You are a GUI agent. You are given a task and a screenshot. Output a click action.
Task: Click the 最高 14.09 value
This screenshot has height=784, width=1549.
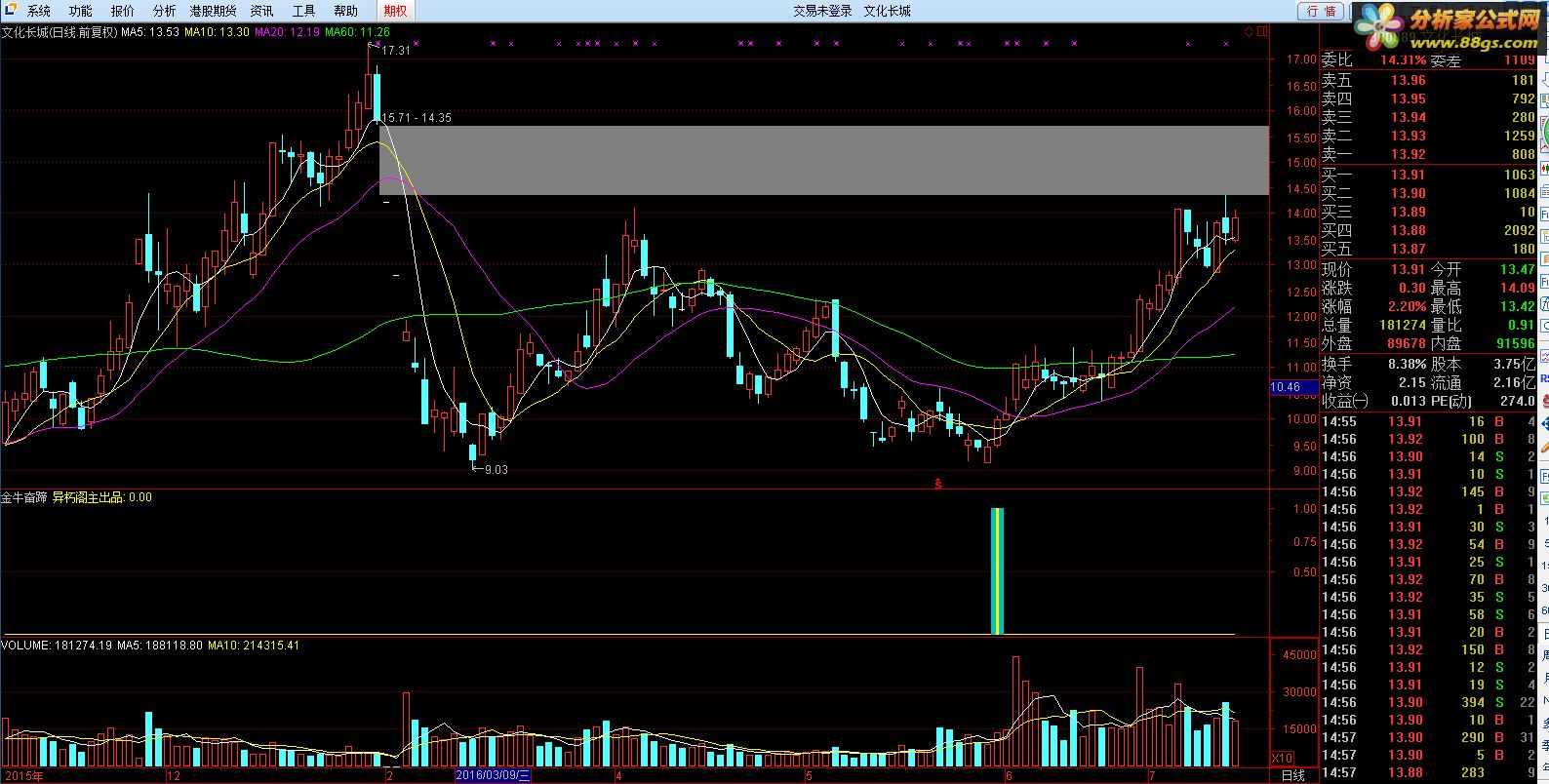(1517, 289)
